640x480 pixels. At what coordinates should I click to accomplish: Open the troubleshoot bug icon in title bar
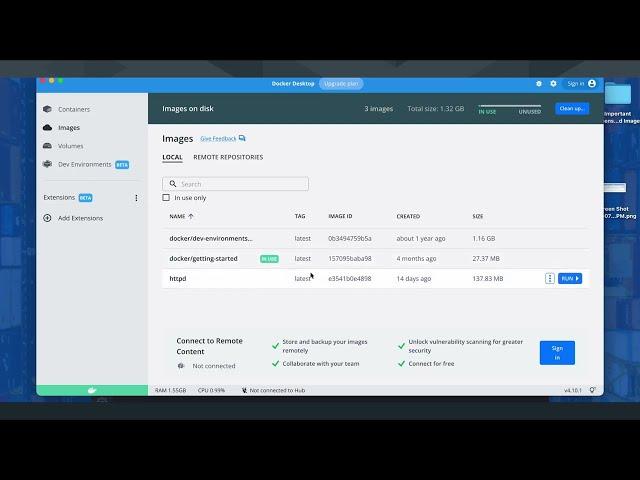tap(539, 84)
